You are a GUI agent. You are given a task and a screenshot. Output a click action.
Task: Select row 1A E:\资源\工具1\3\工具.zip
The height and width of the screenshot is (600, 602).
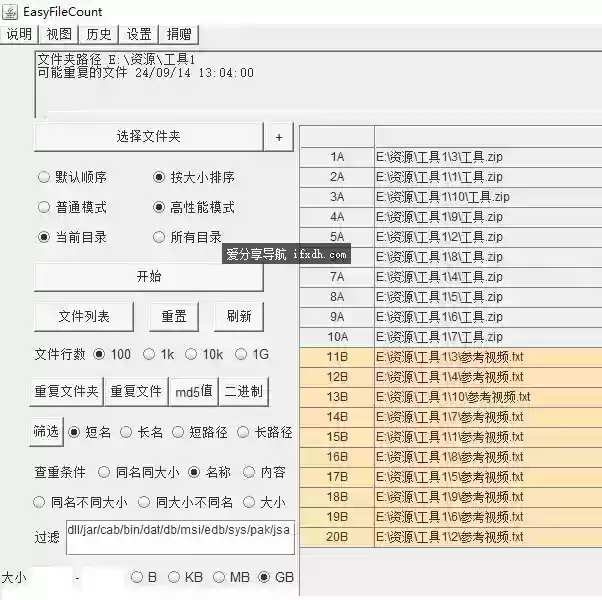451,157
